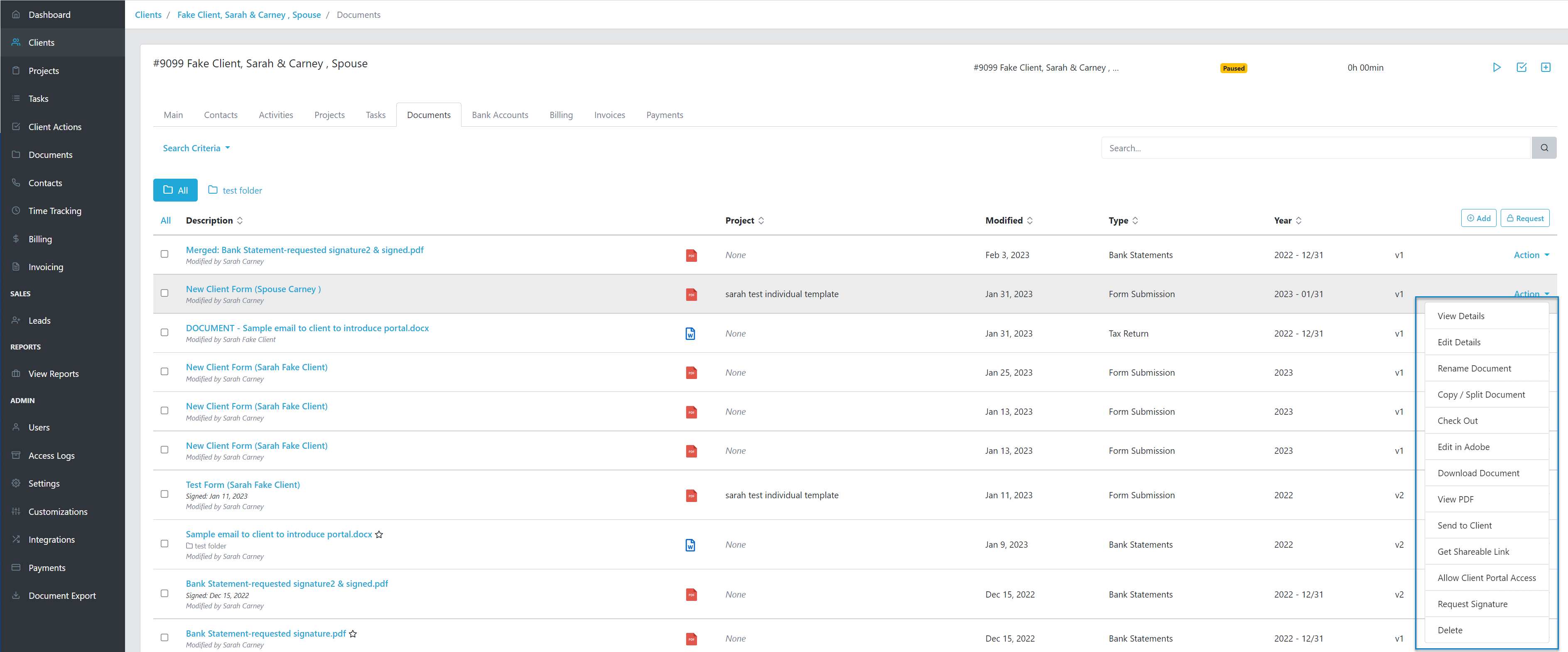Viewport: 1568px width, 652px height.
Task: Open the checkmark task icon near the timer
Action: 1522,68
